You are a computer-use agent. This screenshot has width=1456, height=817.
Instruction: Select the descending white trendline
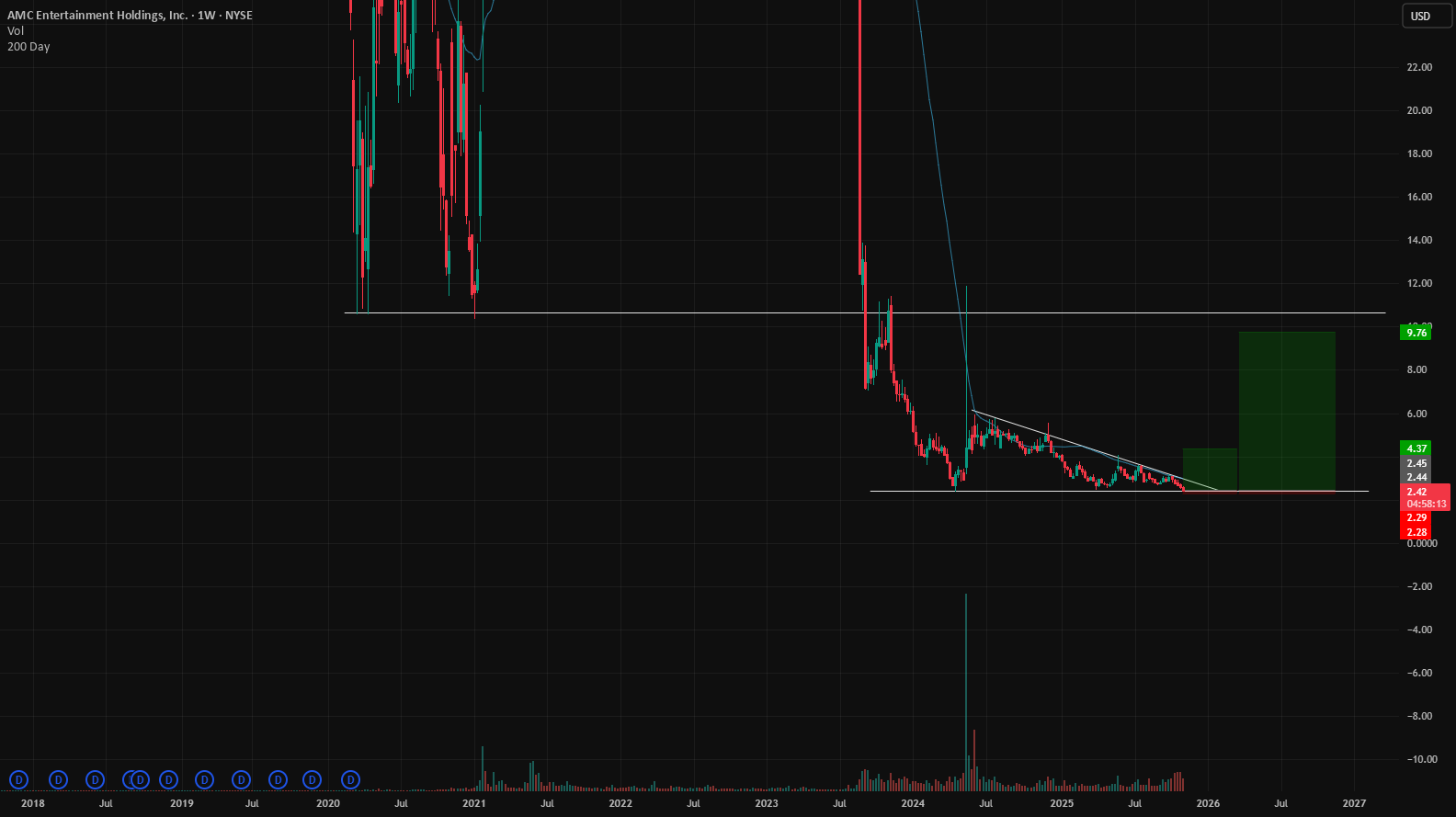[1094, 450]
